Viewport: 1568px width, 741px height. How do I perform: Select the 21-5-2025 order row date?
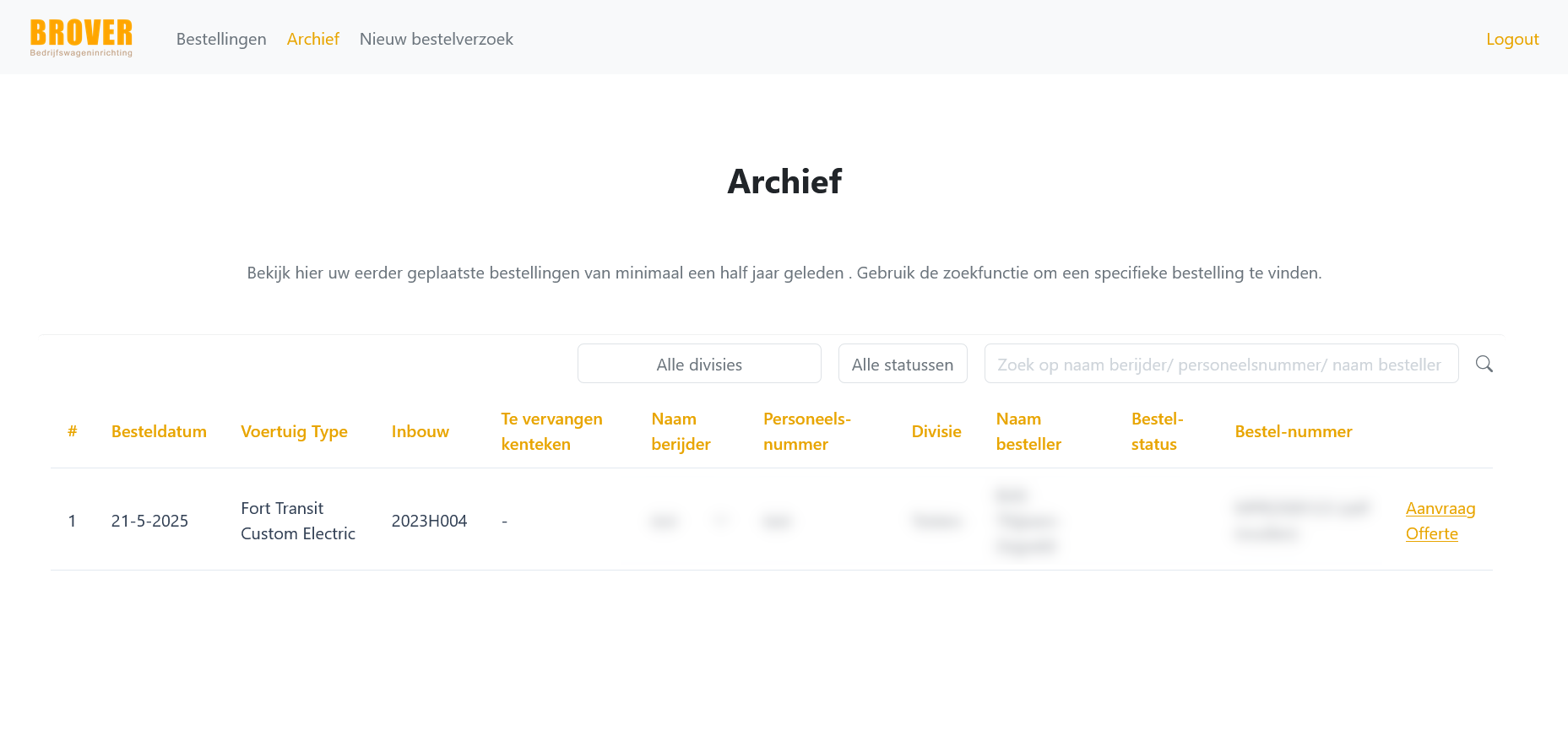click(x=149, y=521)
